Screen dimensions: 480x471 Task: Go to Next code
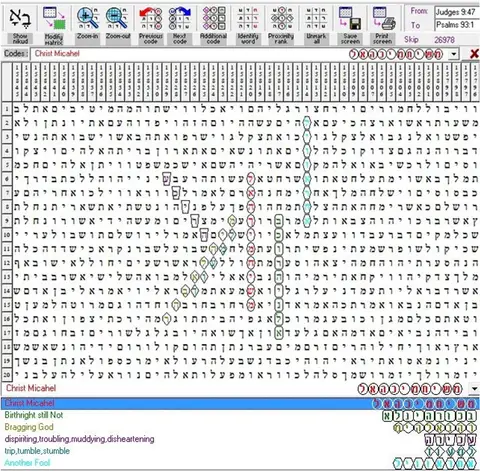coord(180,18)
